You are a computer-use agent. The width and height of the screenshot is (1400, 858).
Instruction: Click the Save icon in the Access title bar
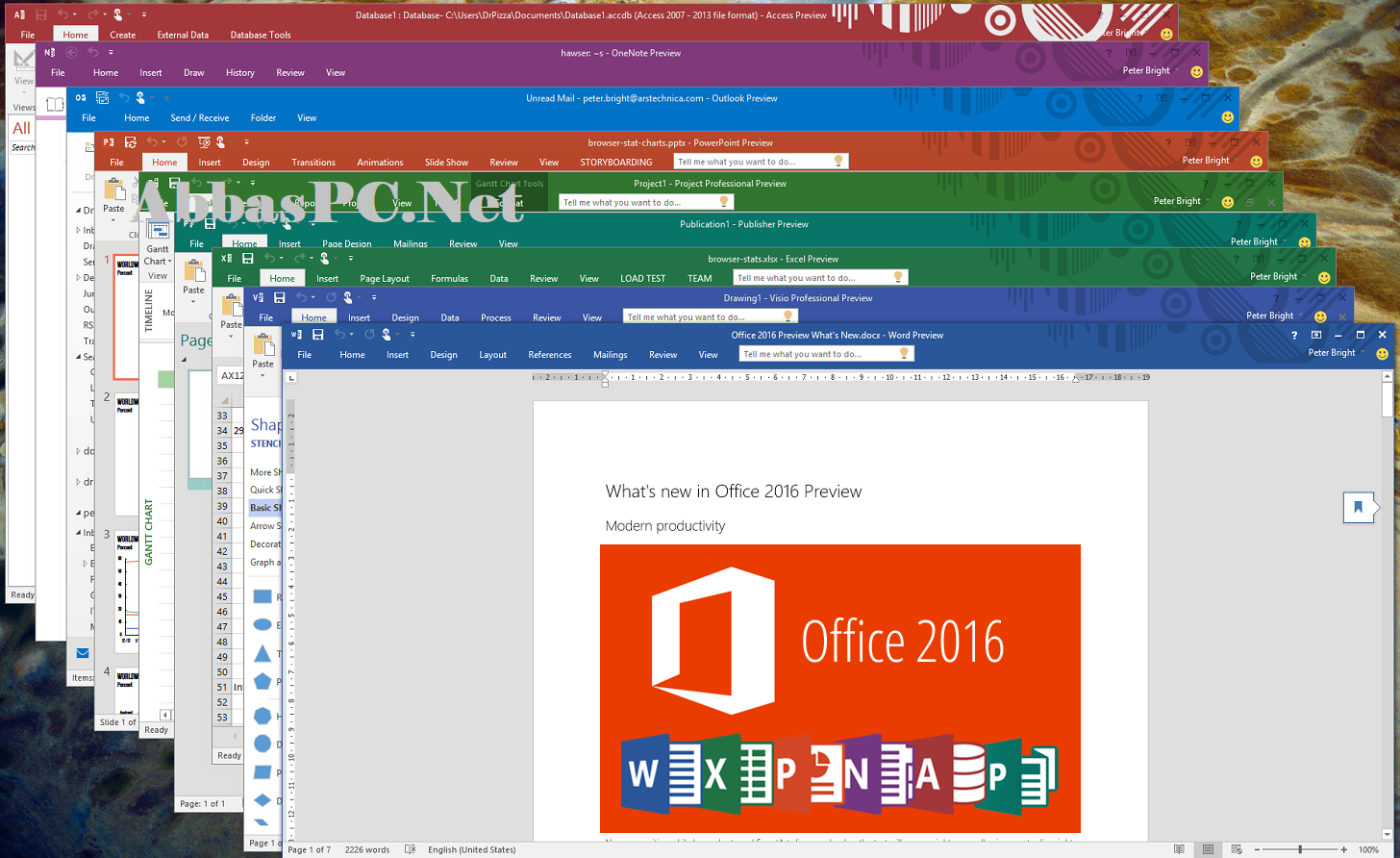point(41,15)
